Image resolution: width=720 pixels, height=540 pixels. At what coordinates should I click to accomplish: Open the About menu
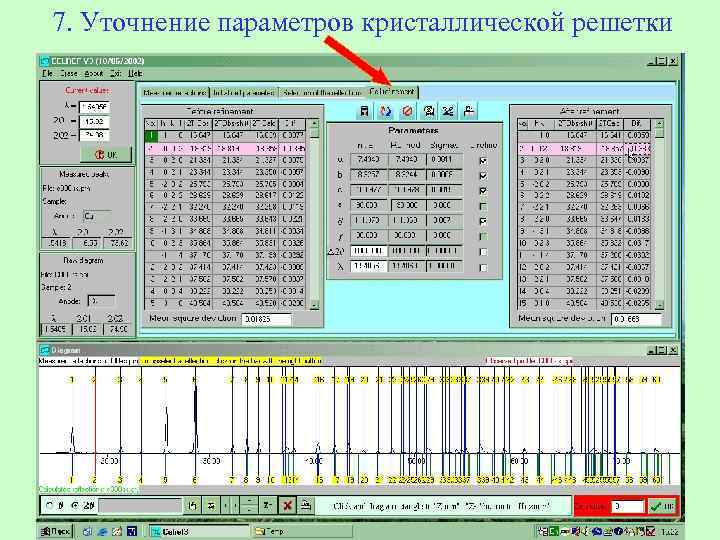tap(93, 73)
